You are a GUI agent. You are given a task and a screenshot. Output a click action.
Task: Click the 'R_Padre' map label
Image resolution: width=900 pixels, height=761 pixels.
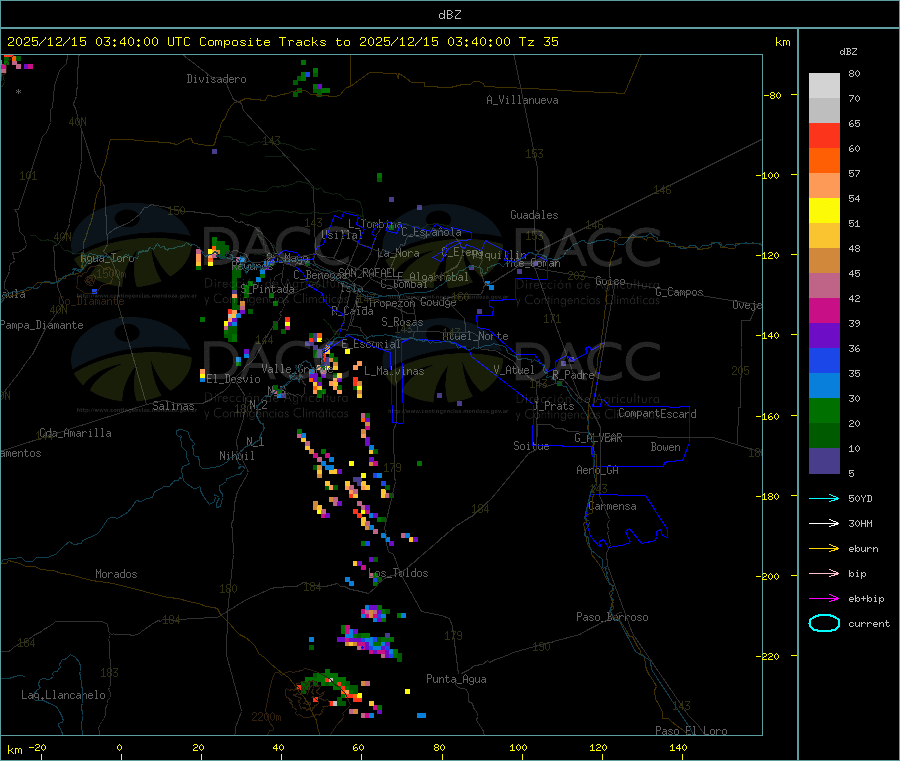coord(573,375)
